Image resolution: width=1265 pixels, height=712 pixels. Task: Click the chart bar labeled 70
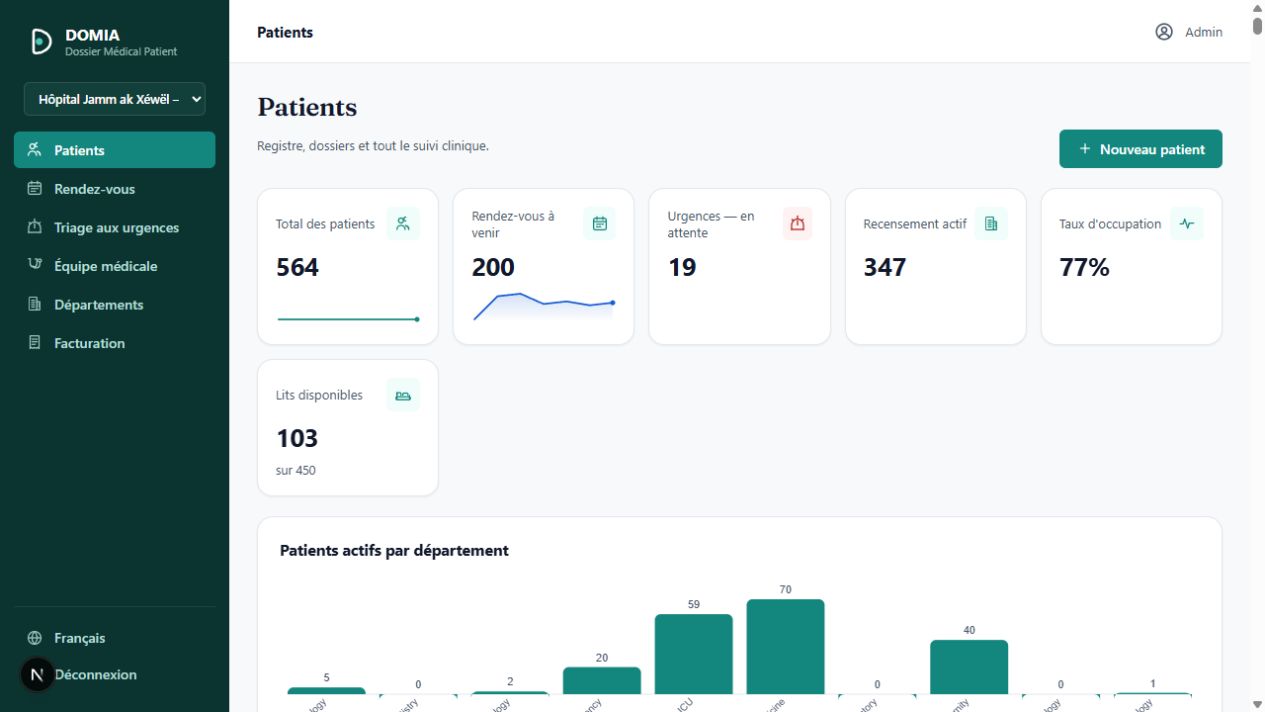coord(785,647)
